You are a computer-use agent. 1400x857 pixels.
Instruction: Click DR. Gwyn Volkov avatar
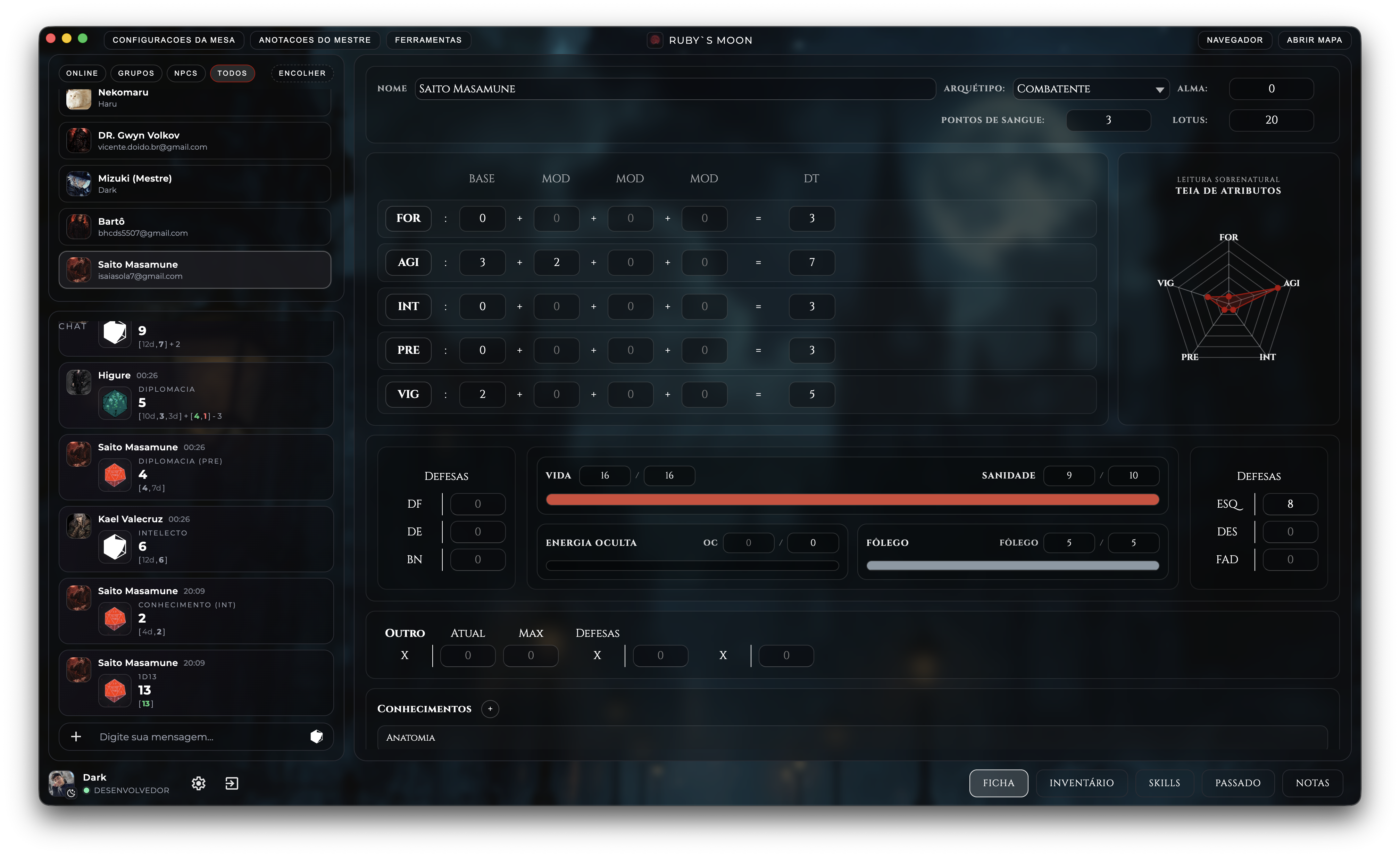(78, 140)
